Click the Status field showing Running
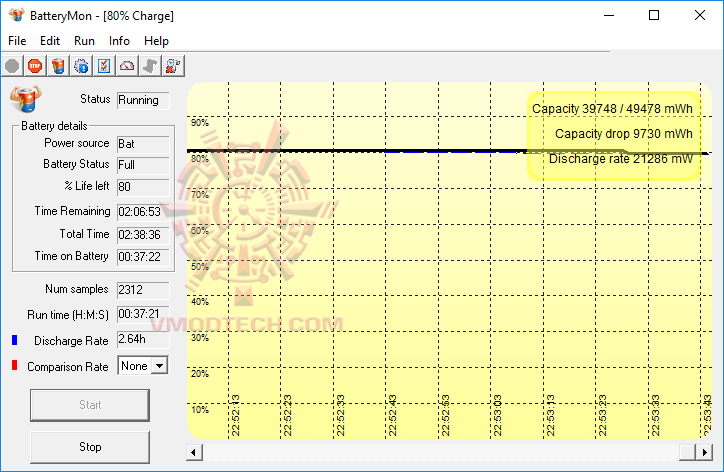The width and height of the screenshot is (724, 472). [143, 100]
